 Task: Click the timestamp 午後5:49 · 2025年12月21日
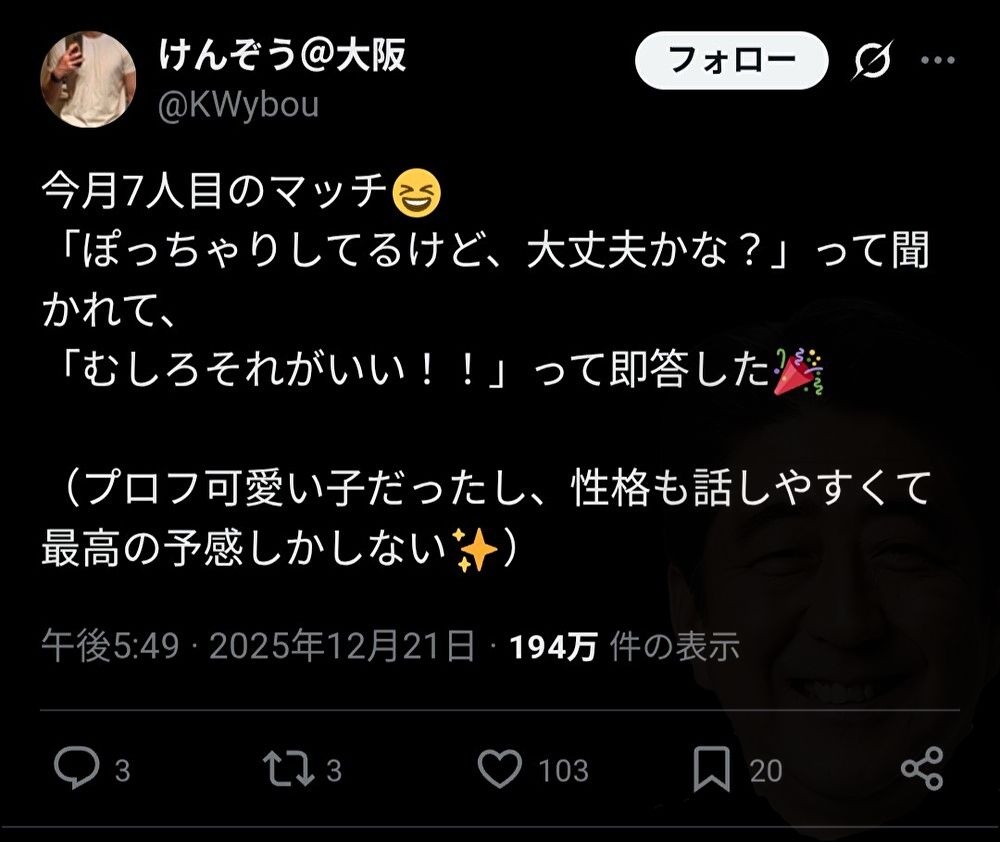tap(258, 646)
